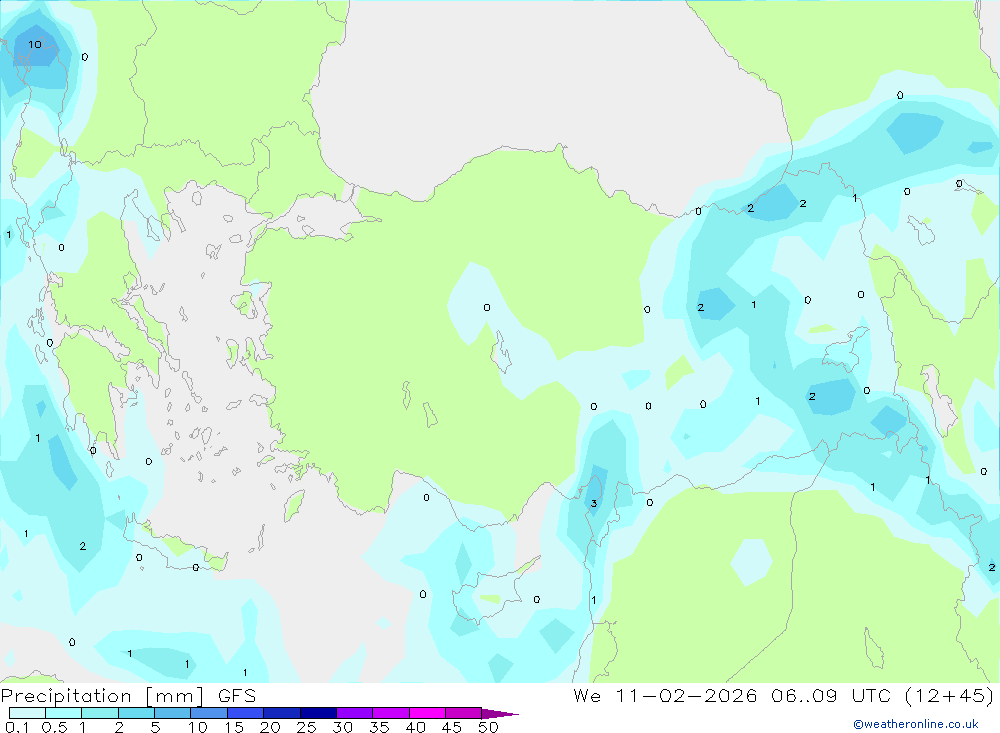The image size is (1000, 733).
Task: Click the '40' legend scale label
Action: [415, 727]
